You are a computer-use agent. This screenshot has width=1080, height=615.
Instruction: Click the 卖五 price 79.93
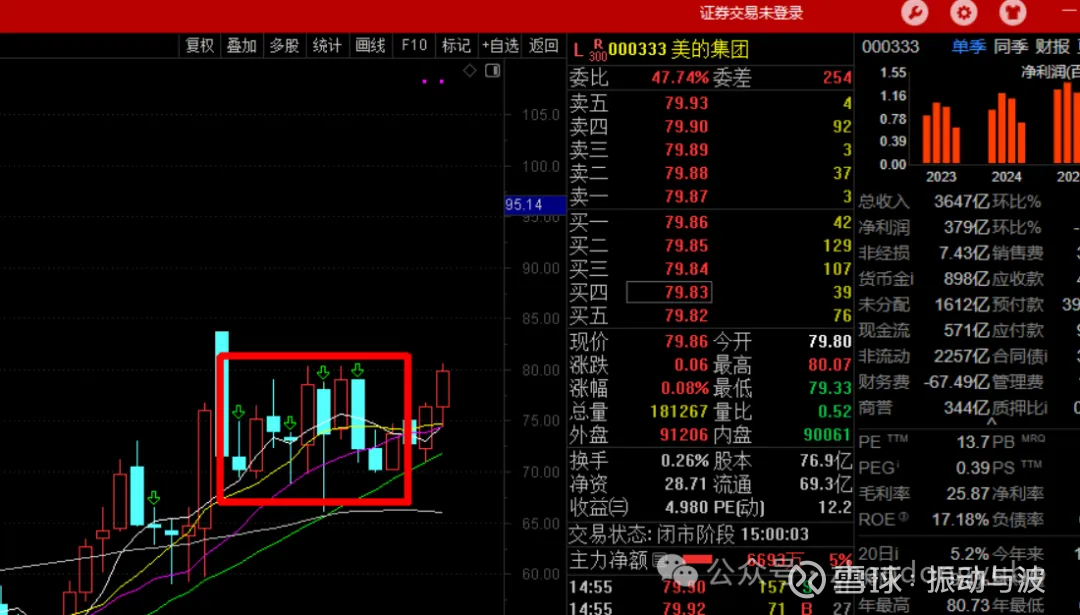(x=686, y=103)
